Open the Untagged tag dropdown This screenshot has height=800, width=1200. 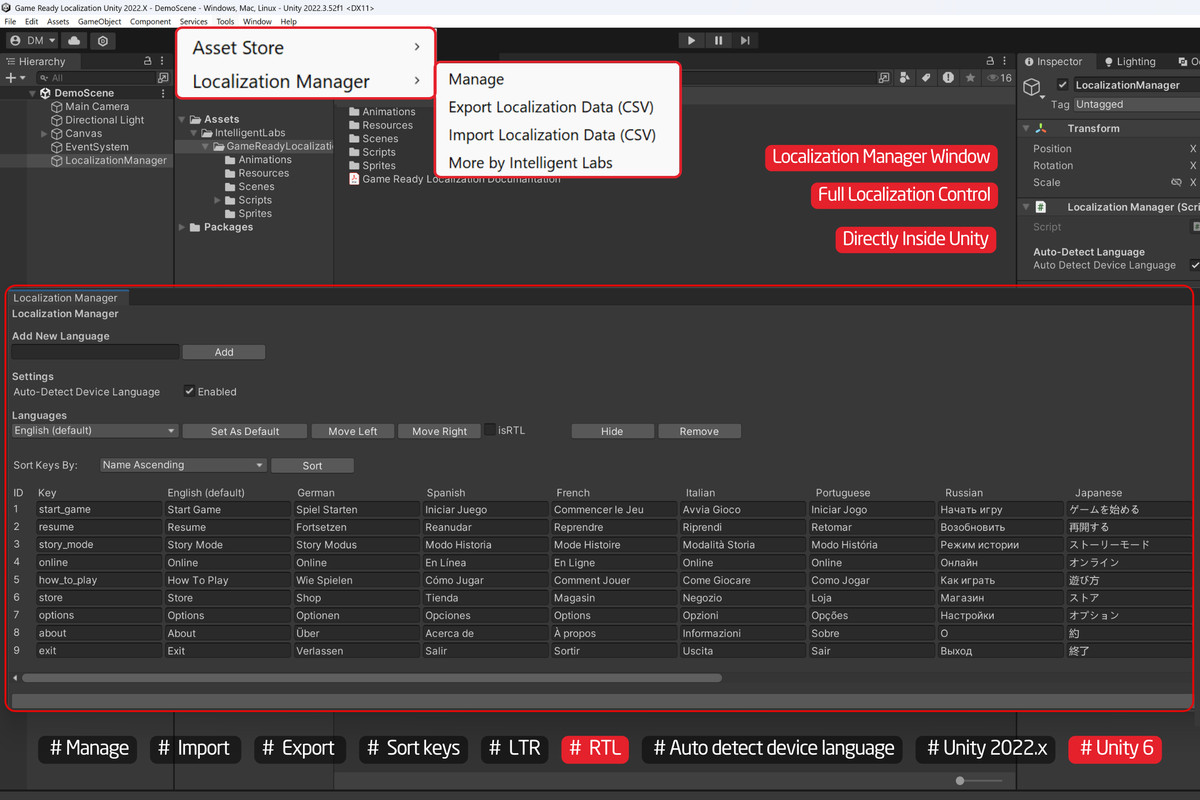(1137, 104)
